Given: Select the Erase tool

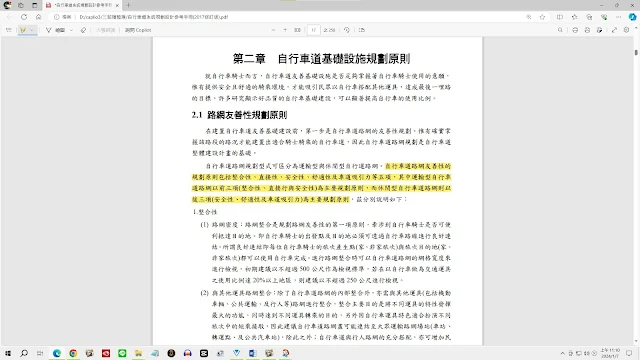Looking at the screenshot, I should pyautogui.click(x=83, y=30).
